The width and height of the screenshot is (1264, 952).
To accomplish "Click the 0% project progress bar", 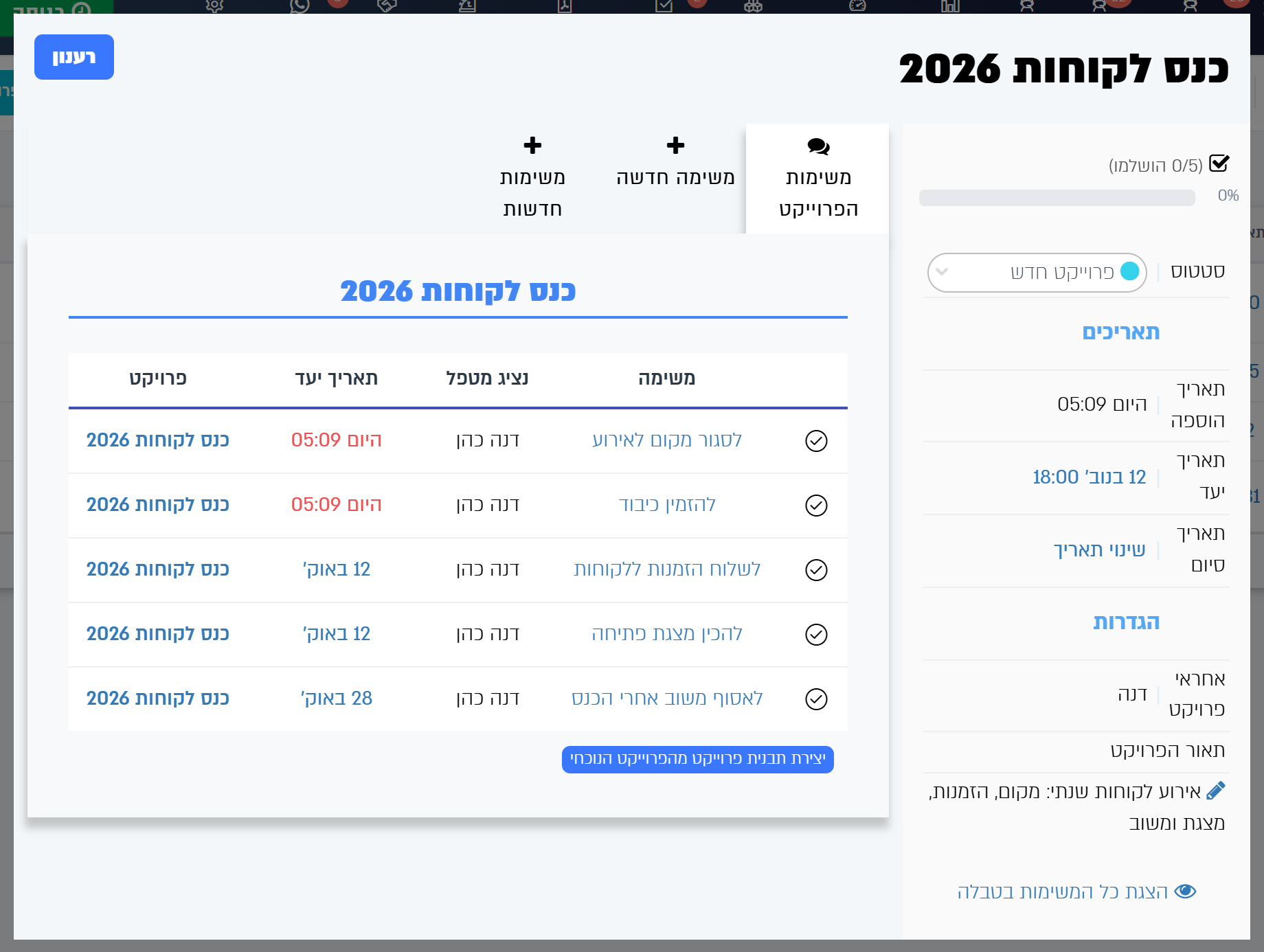I will (x=1057, y=198).
